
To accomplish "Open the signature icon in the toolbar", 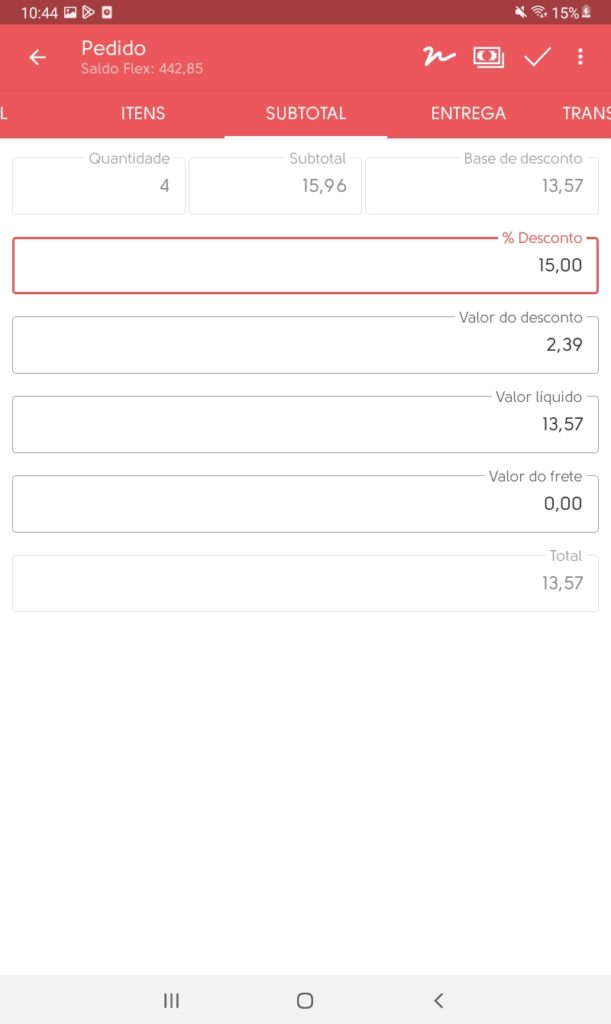I will click(438, 57).
